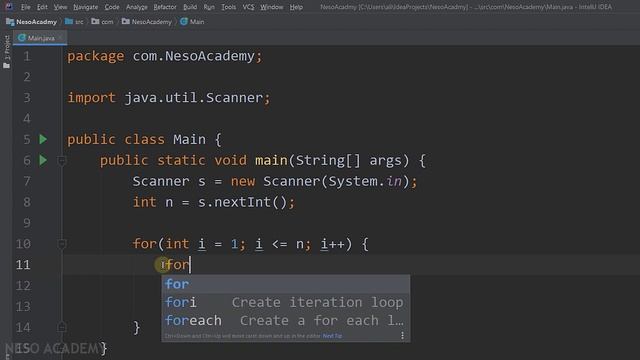Click the Next Tip link in popup
Image resolution: width=640 pixels, height=360 pixels.
pyautogui.click(x=332, y=336)
